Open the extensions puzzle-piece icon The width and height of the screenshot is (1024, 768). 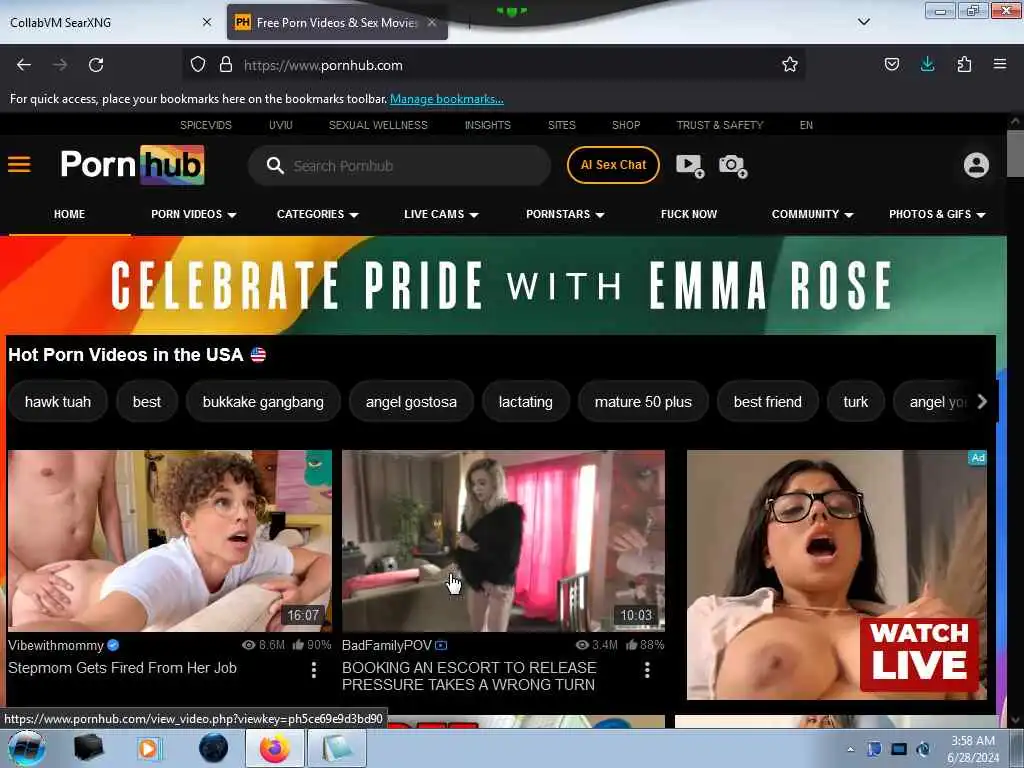click(x=964, y=64)
